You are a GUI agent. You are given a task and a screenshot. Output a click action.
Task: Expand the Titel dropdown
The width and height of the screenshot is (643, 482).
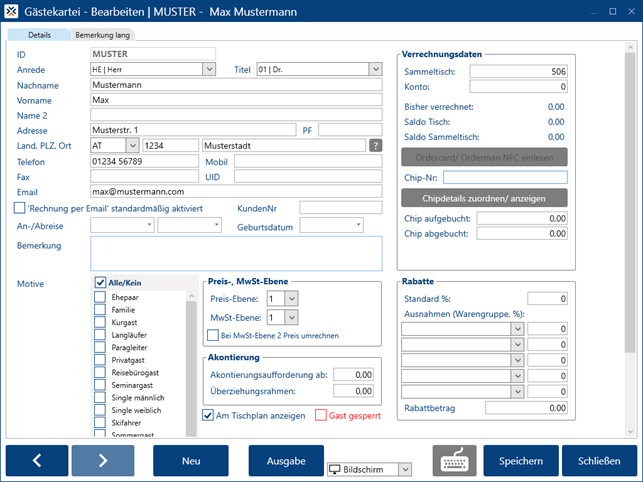(x=374, y=69)
